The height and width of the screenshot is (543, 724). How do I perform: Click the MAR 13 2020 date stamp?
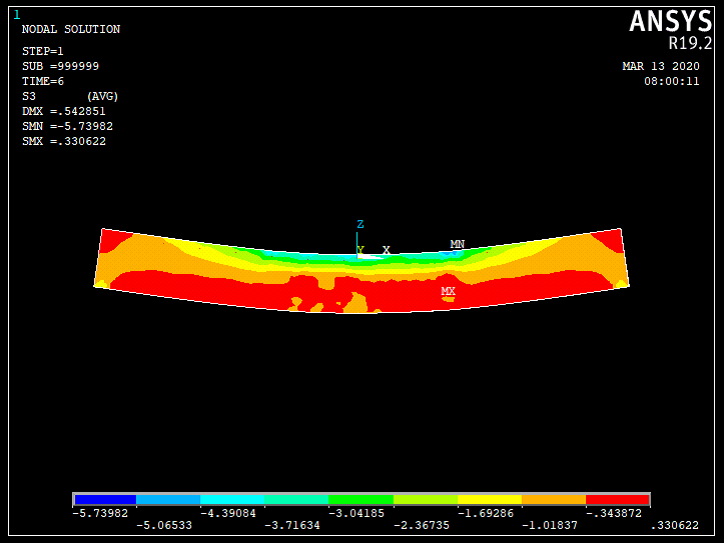pyautogui.click(x=661, y=66)
